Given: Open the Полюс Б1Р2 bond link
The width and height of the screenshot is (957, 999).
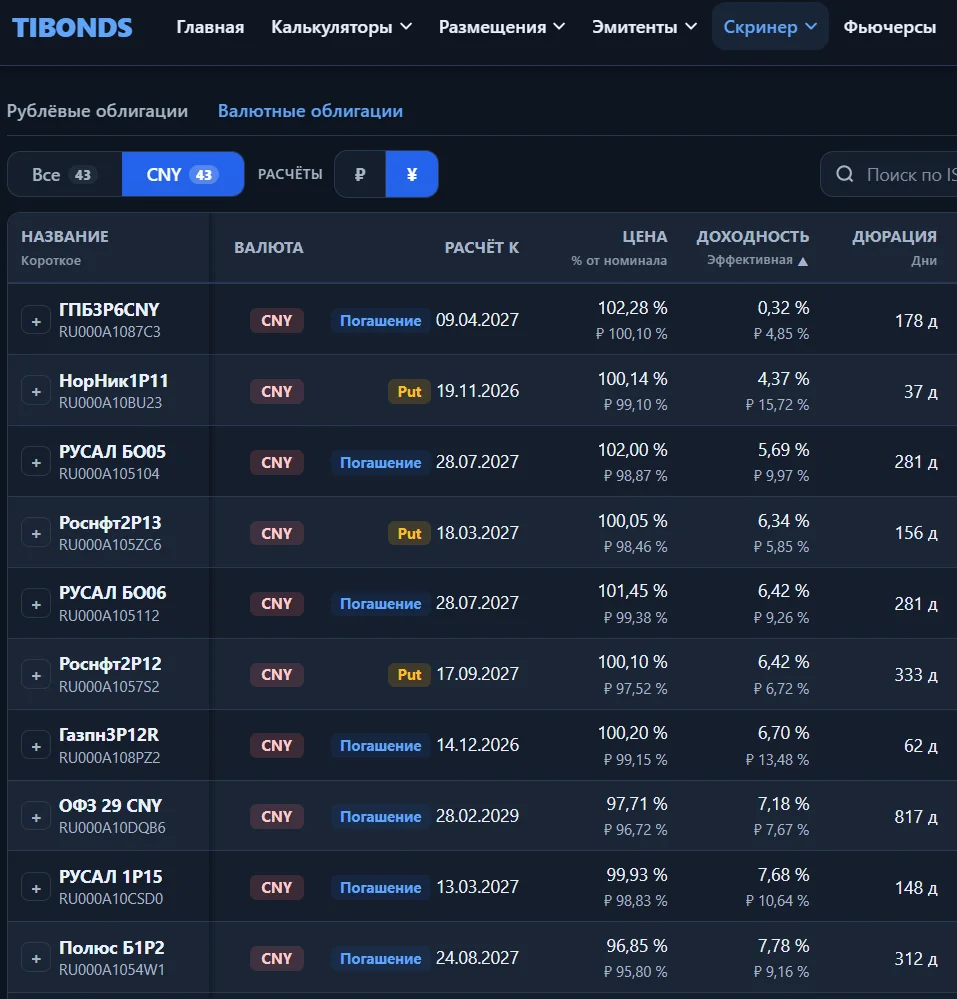Looking at the screenshot, I should [112, 948].
